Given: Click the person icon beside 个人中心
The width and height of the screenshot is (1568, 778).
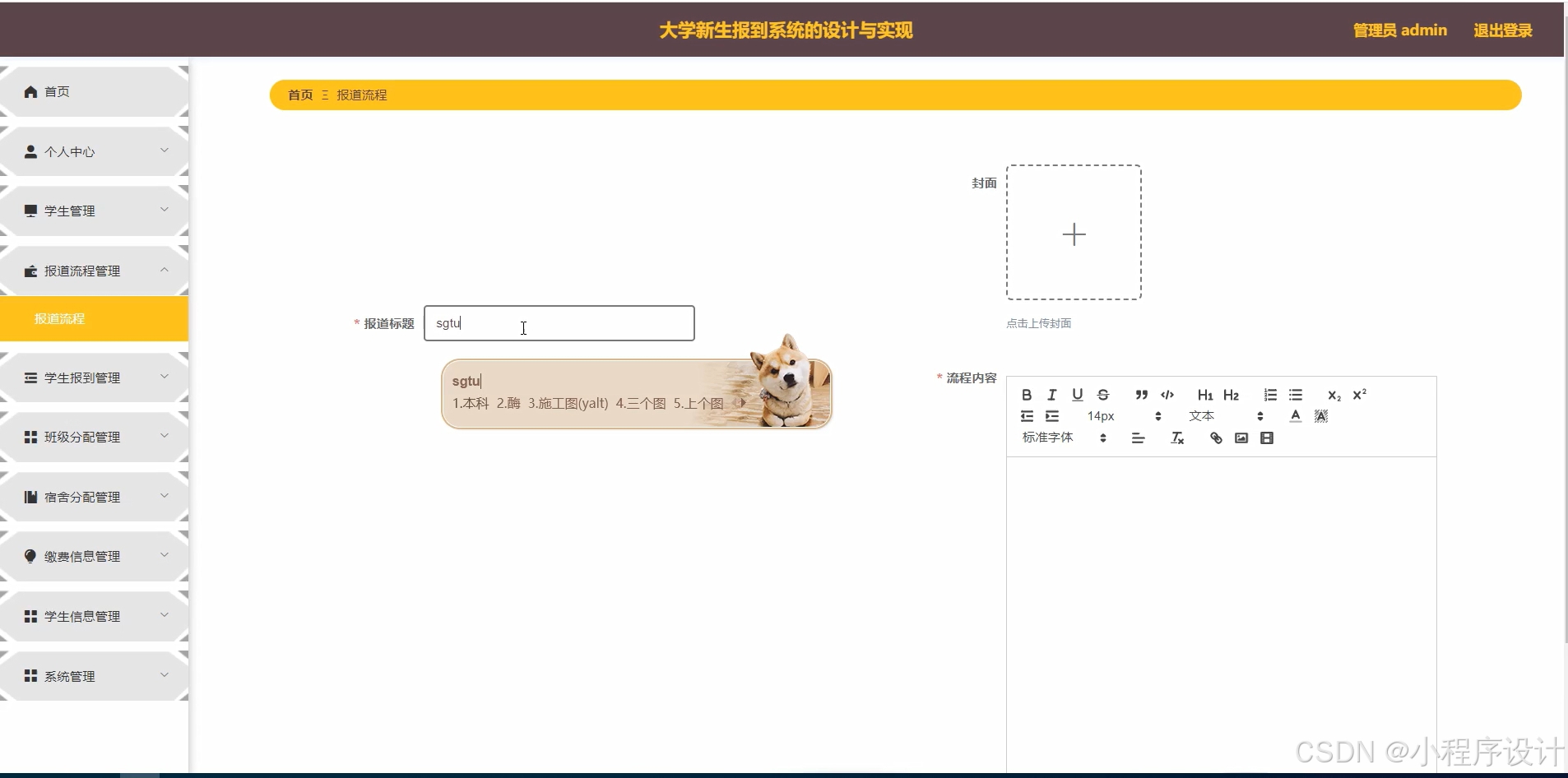Looking at the screenshot, I should [30, 151].
